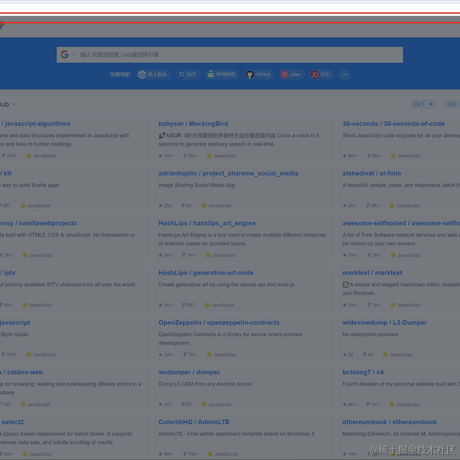Open the 哔哩哔哩 quick navigation shortcut

coord(222,74)
